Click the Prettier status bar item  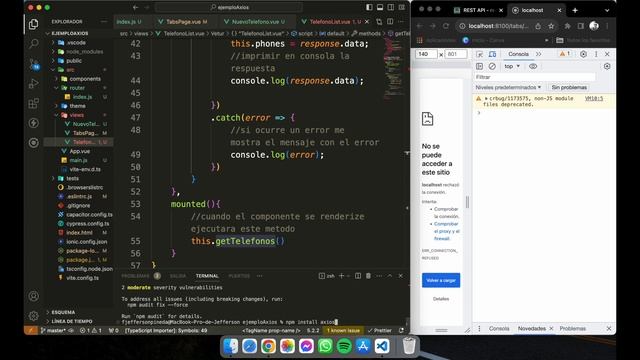click(x=380, y=331)
